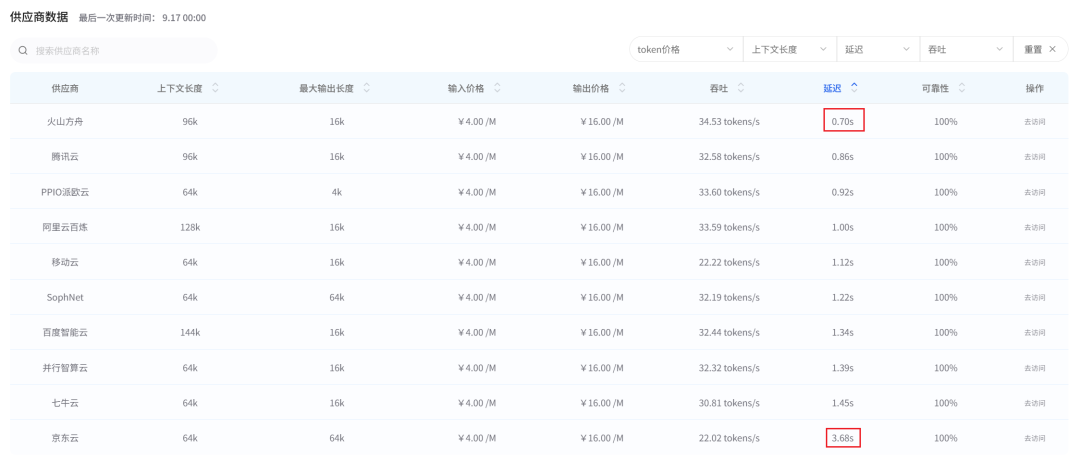This screenshot has width=1080, height=462.
Task: Sort by 输出价格 column arrows
Action: pyautogui.click(x=622, y=88)
